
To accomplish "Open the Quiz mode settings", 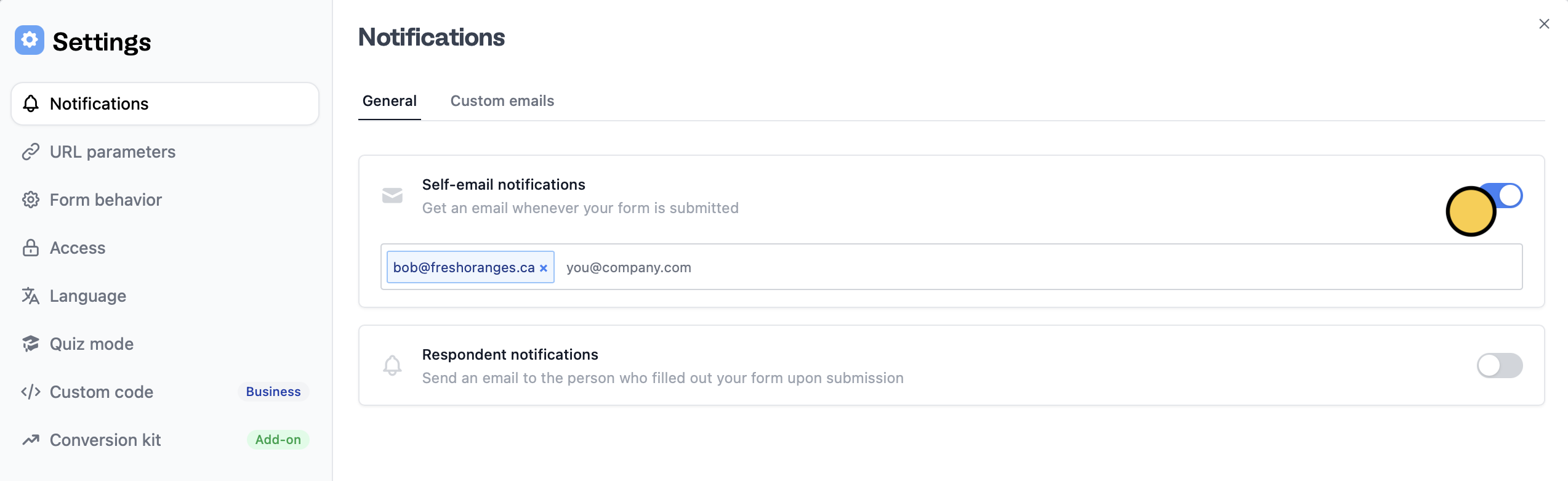I will [x=92, y=344].
